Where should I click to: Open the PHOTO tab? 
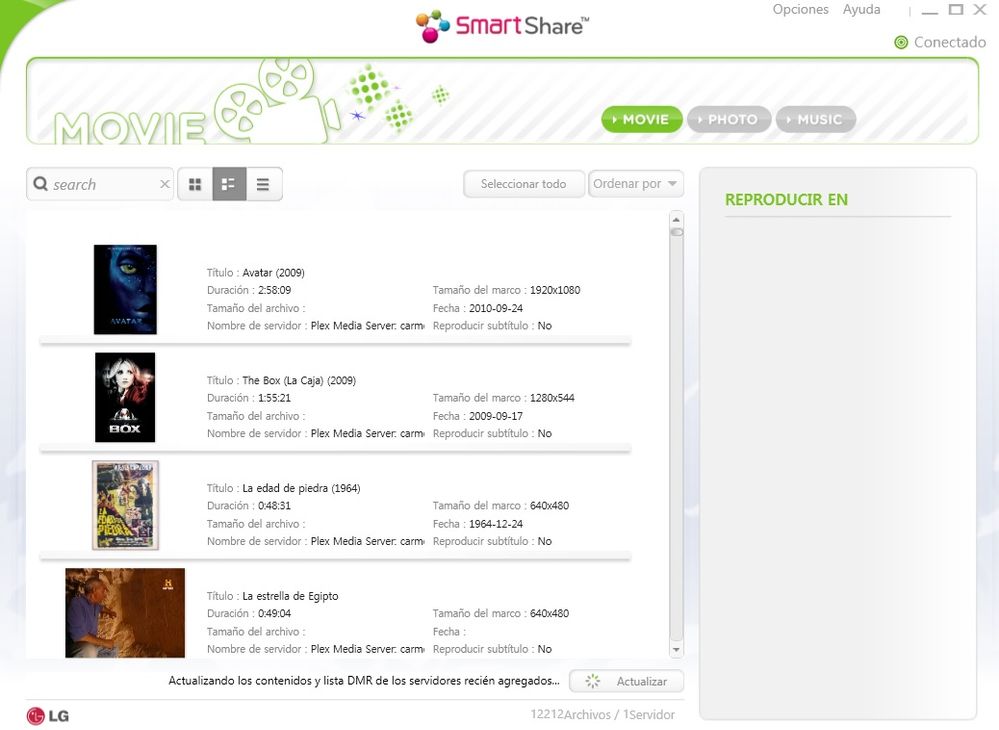[x=729, y=119]
